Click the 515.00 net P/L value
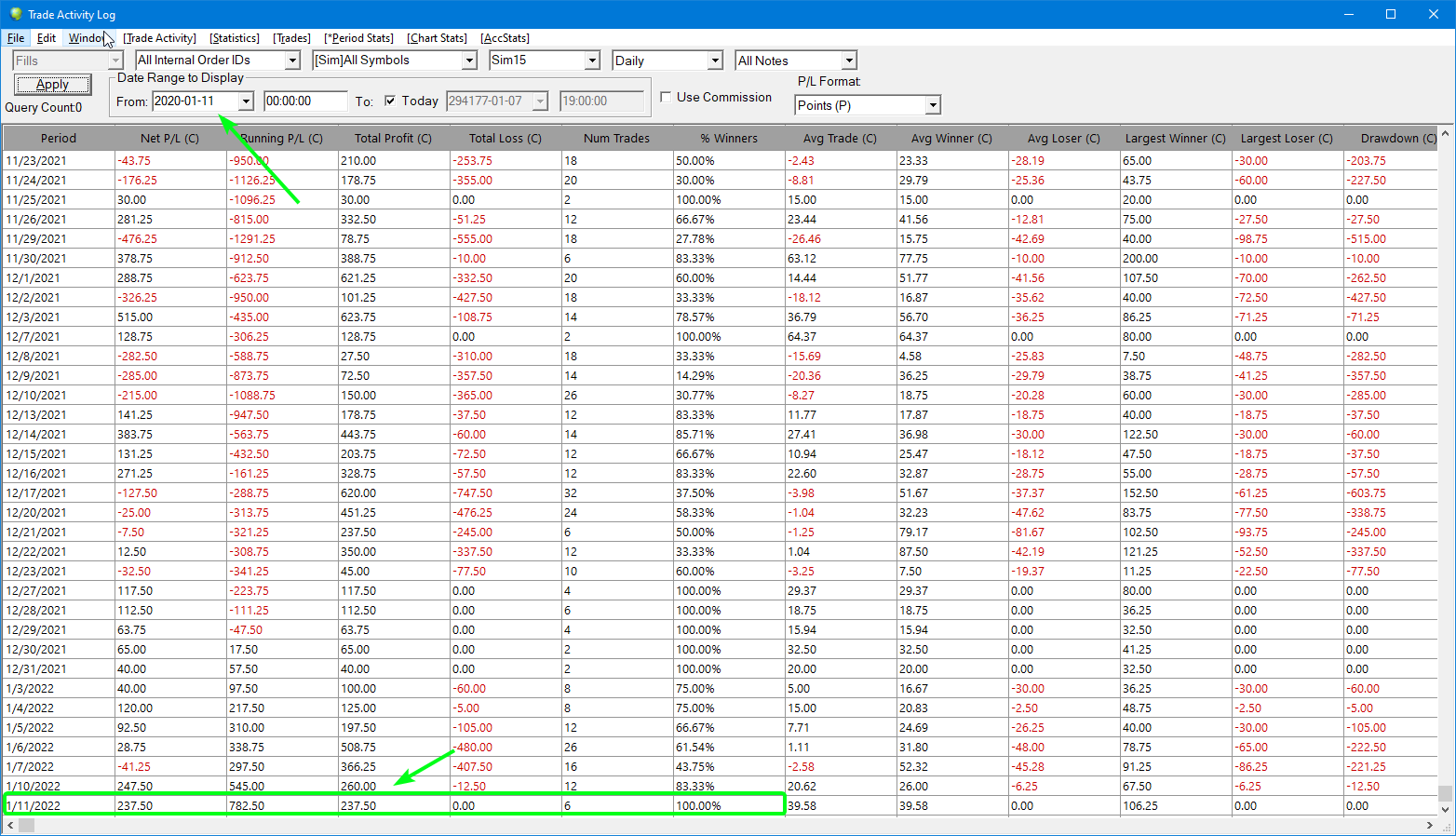The width and height of the screenshot is (1456, 836). (134, 317)
